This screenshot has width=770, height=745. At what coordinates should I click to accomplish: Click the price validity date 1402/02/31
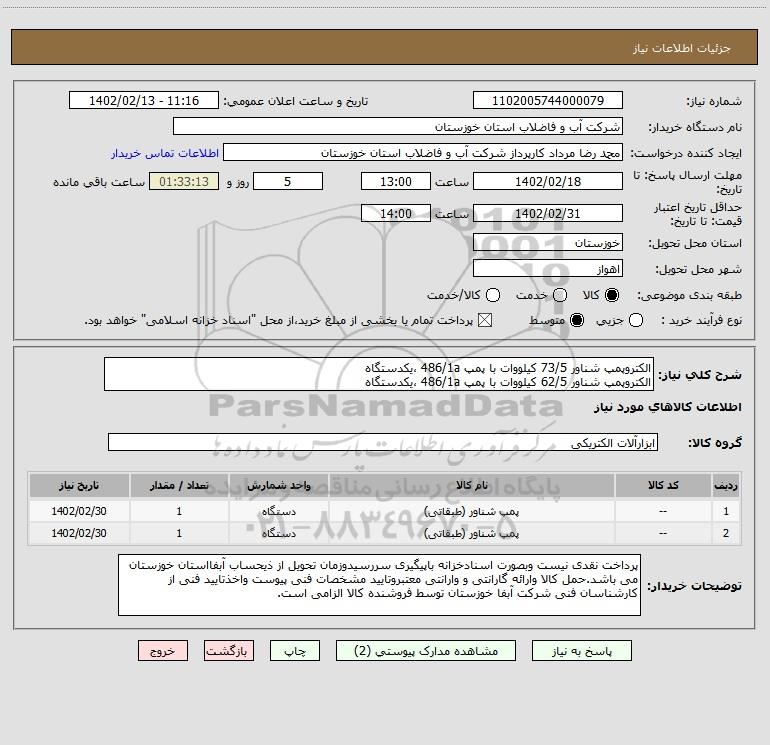[x=548, y=214]
